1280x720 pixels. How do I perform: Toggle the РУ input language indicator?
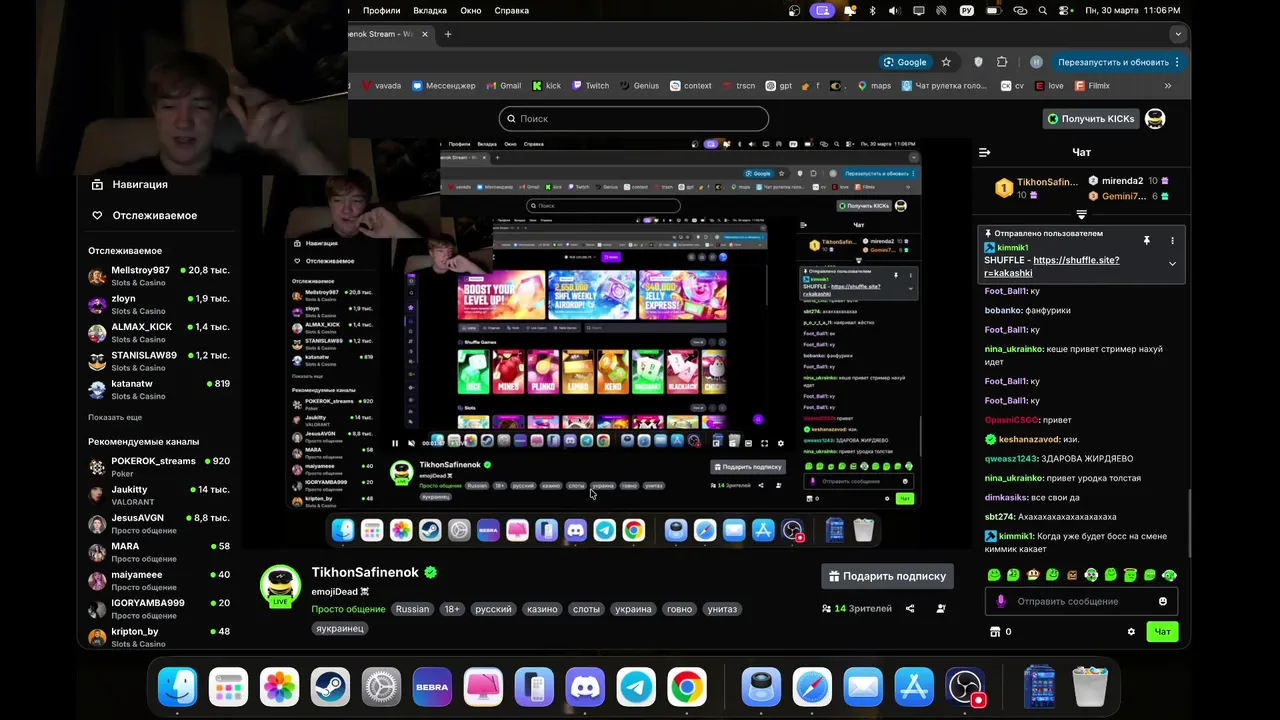(967, 10)
